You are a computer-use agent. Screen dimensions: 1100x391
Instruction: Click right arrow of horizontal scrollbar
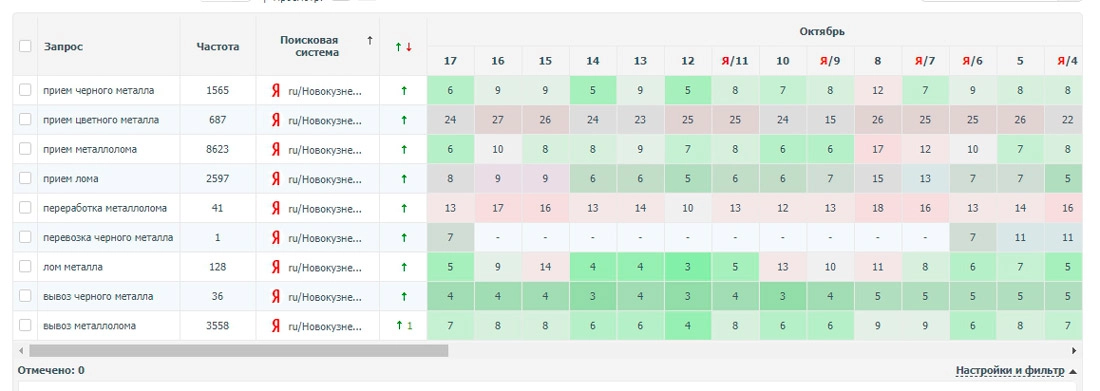click(x=1074, y=350)
